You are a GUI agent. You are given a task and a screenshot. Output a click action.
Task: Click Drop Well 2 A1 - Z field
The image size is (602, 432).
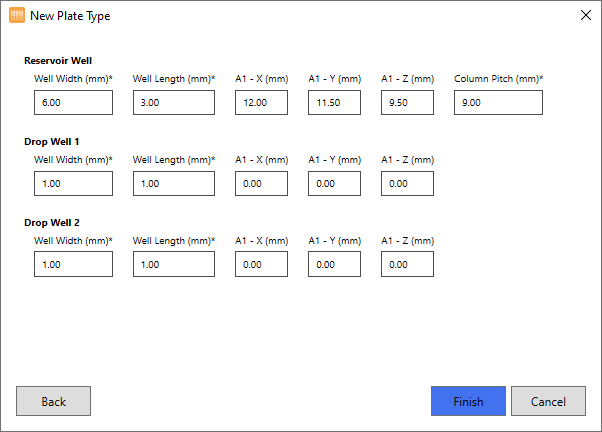[408, 264]
